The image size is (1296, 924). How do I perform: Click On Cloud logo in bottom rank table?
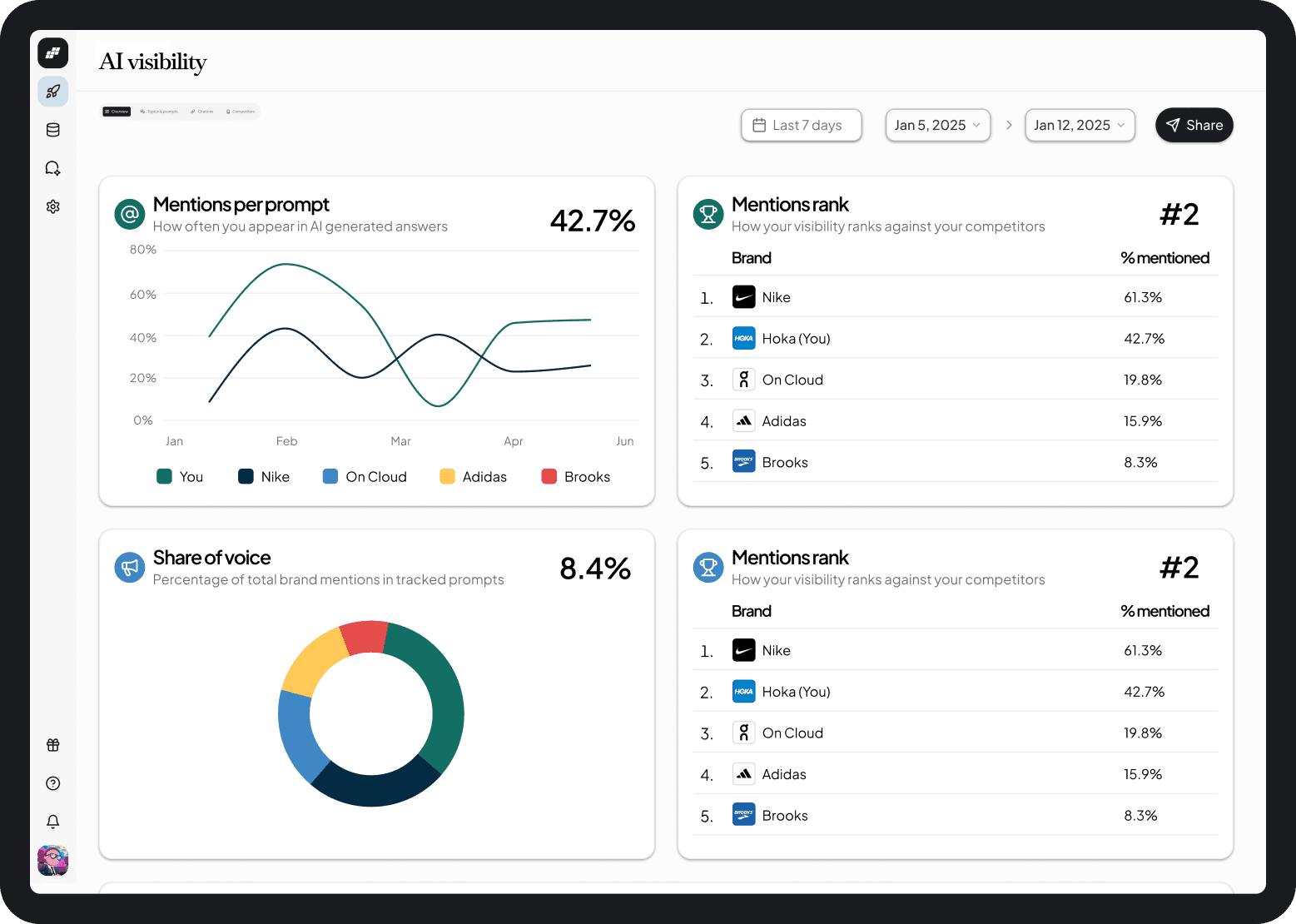[x=744, y=733]
